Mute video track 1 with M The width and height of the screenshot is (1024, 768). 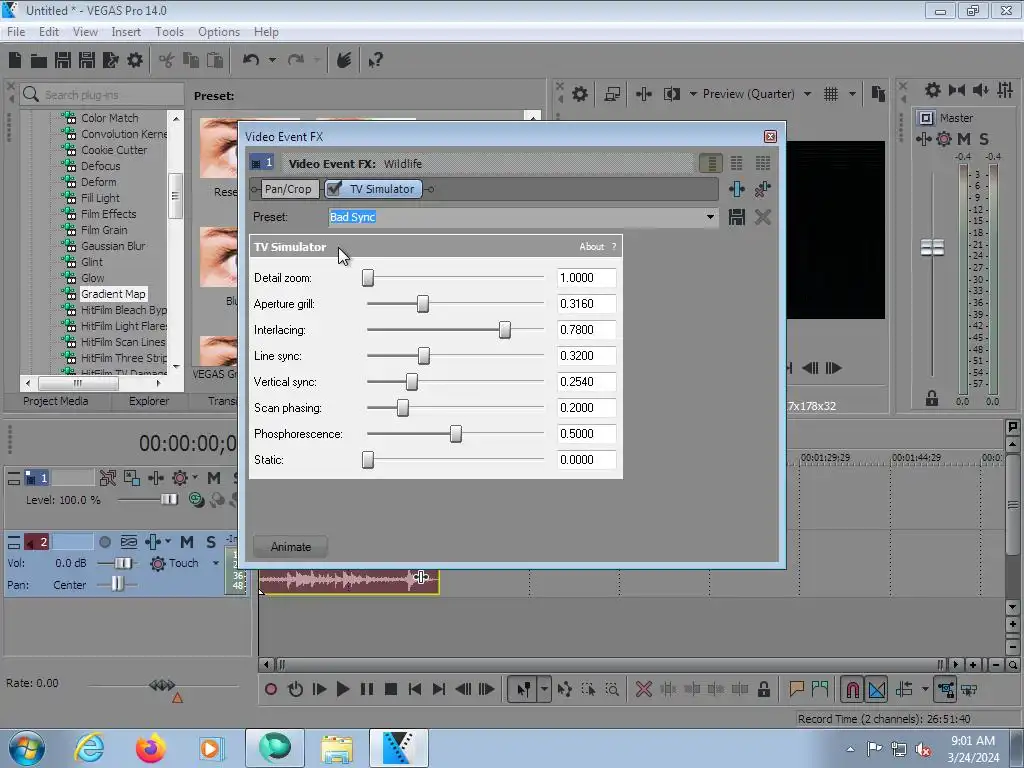tap(214, 478)
